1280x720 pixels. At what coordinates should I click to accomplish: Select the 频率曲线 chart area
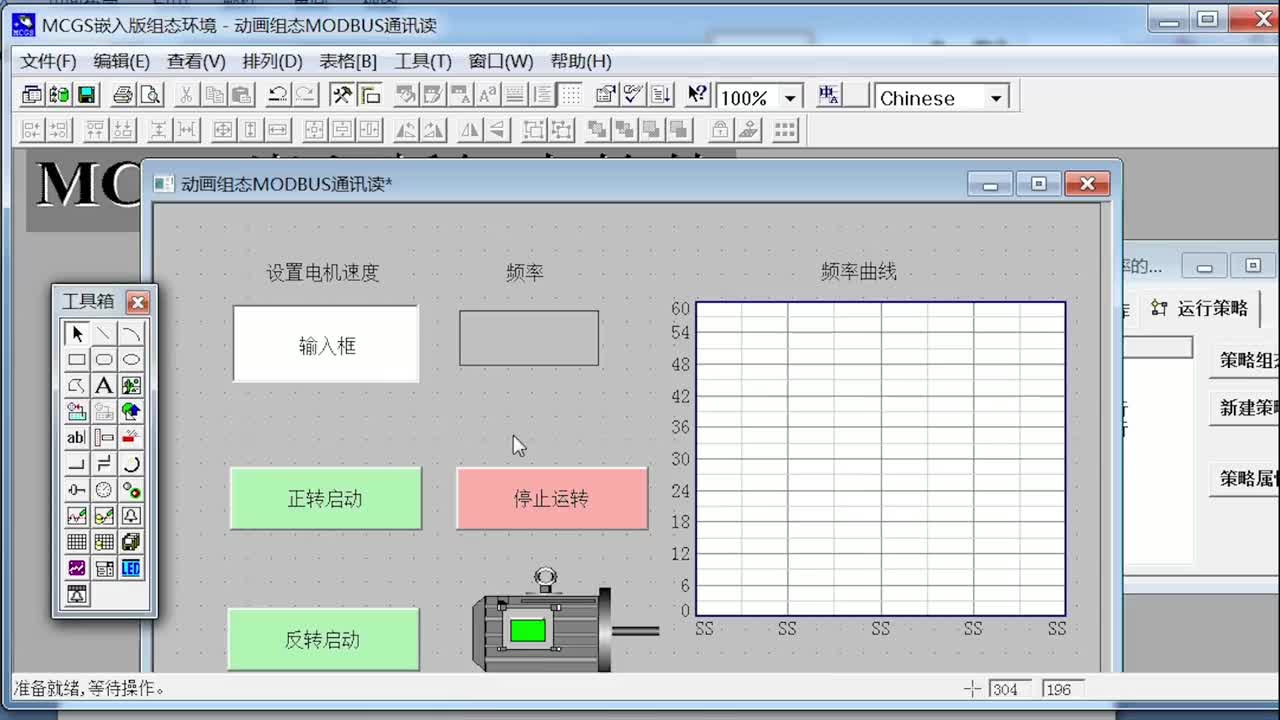pyautogui.click(x=880, y=458)
